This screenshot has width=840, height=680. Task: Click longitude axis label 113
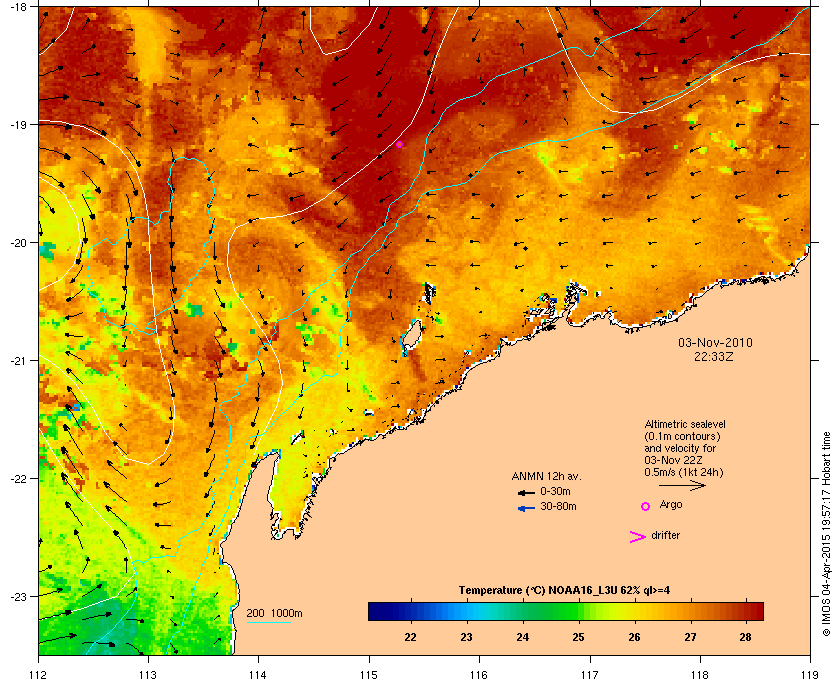(x=148, y=674)
